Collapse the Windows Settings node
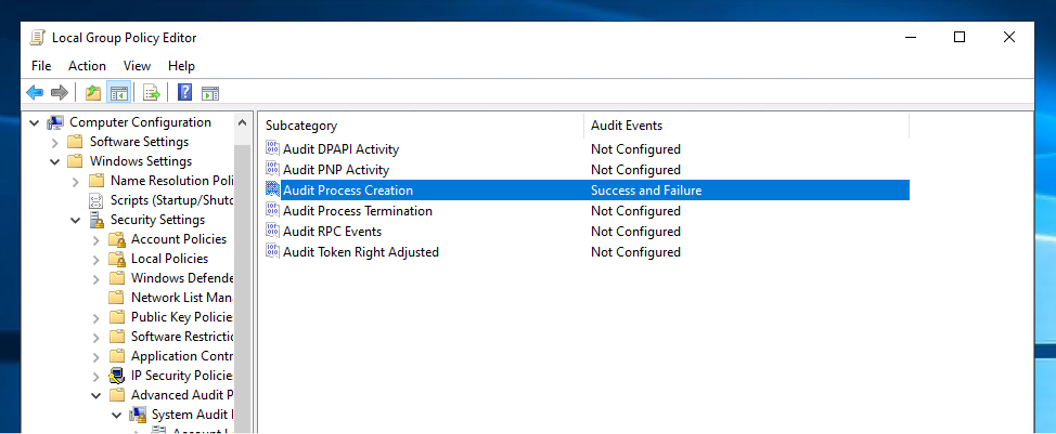The width and height of the screenshot is (1056, 434). (55, 162)
